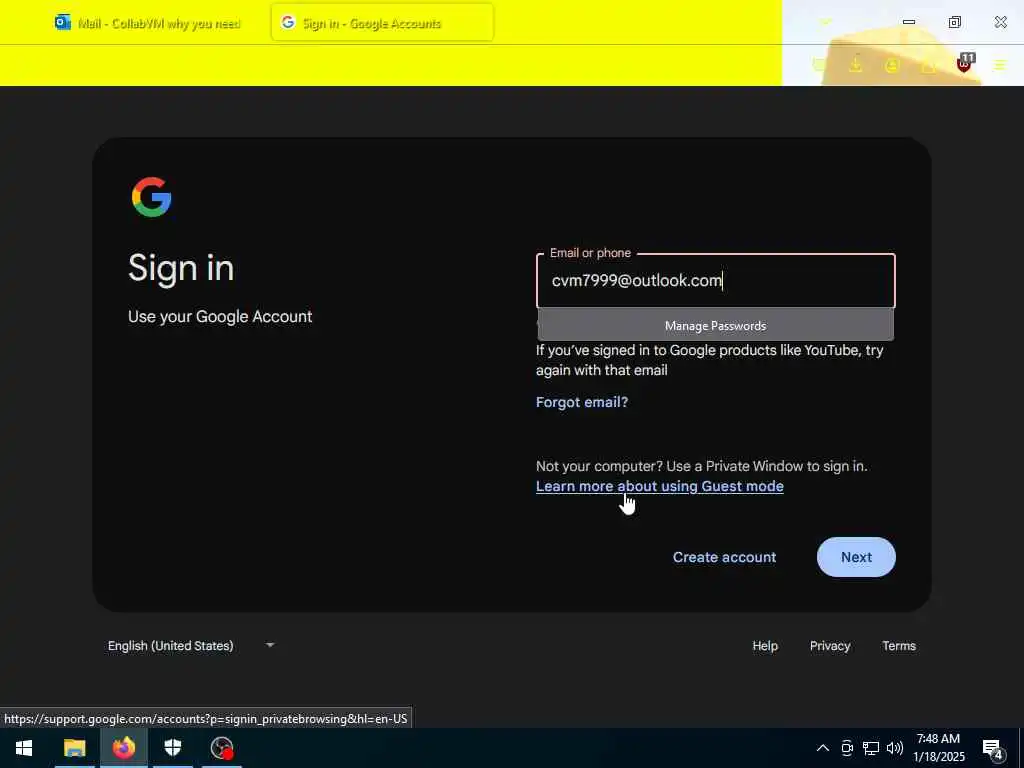
Task: Open the Firefox downloads panel icon
Action: point(855,65)
